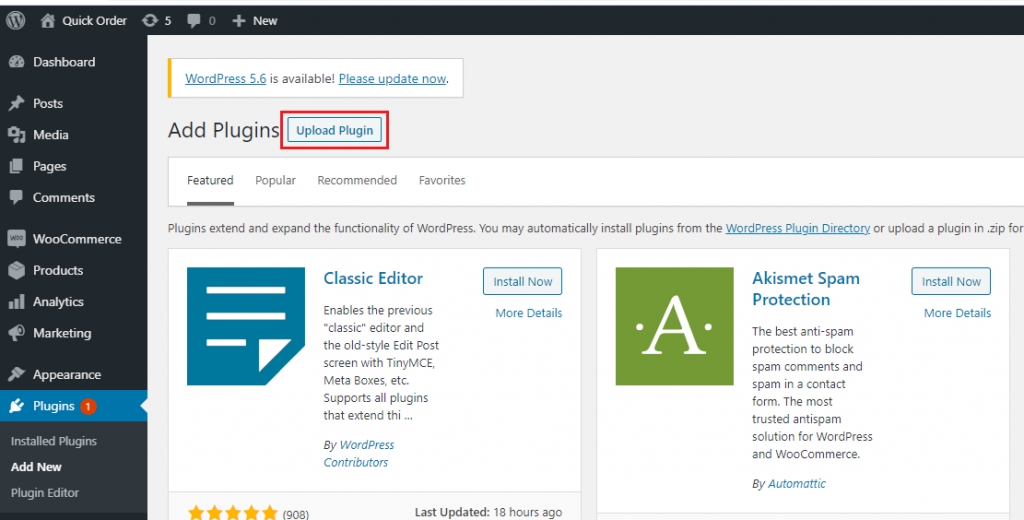Click the New label in admin bar

pos(265,21)
